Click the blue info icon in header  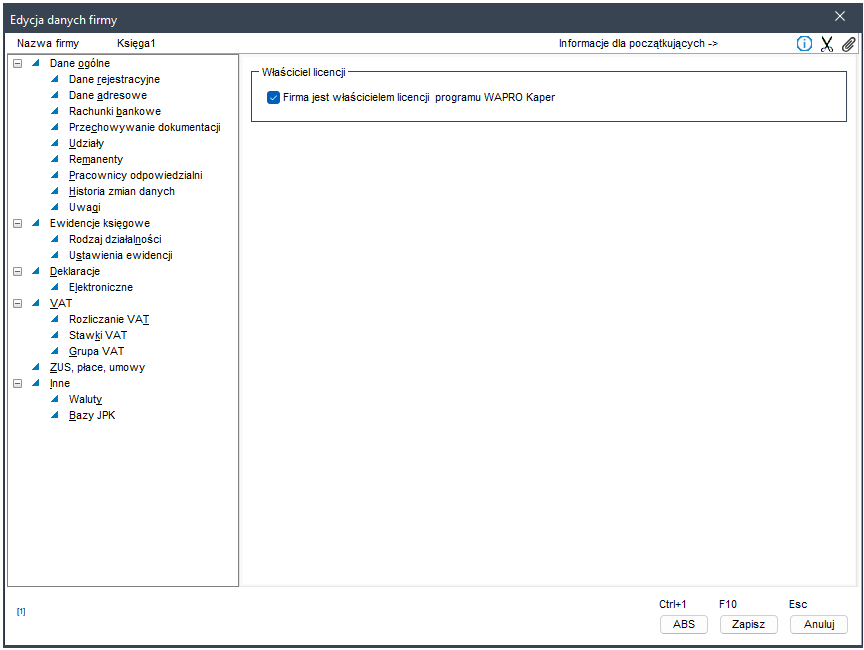click(804, 44)
